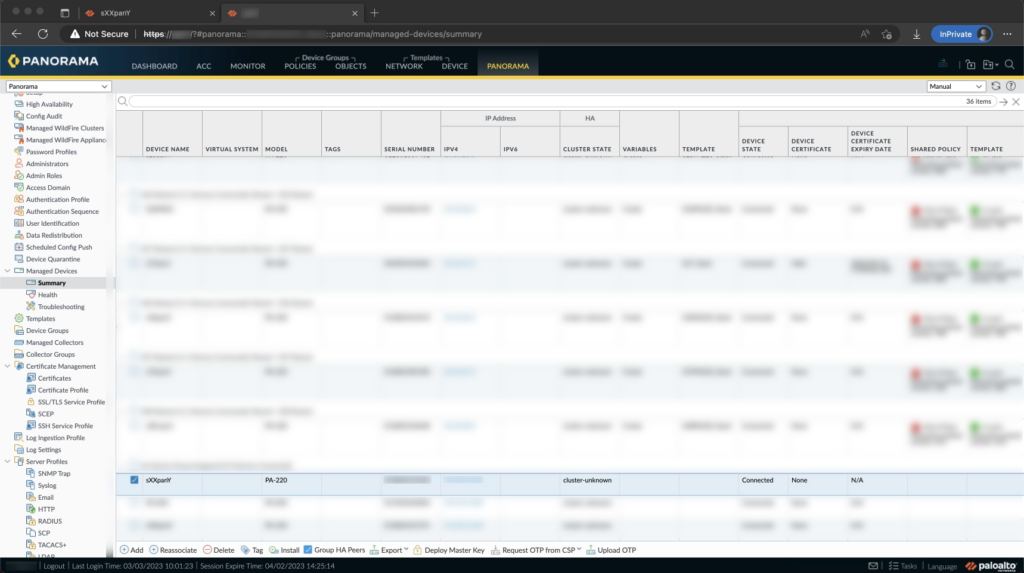
Task: Click the SNMP Trap icon
Action: pos(31,473)
